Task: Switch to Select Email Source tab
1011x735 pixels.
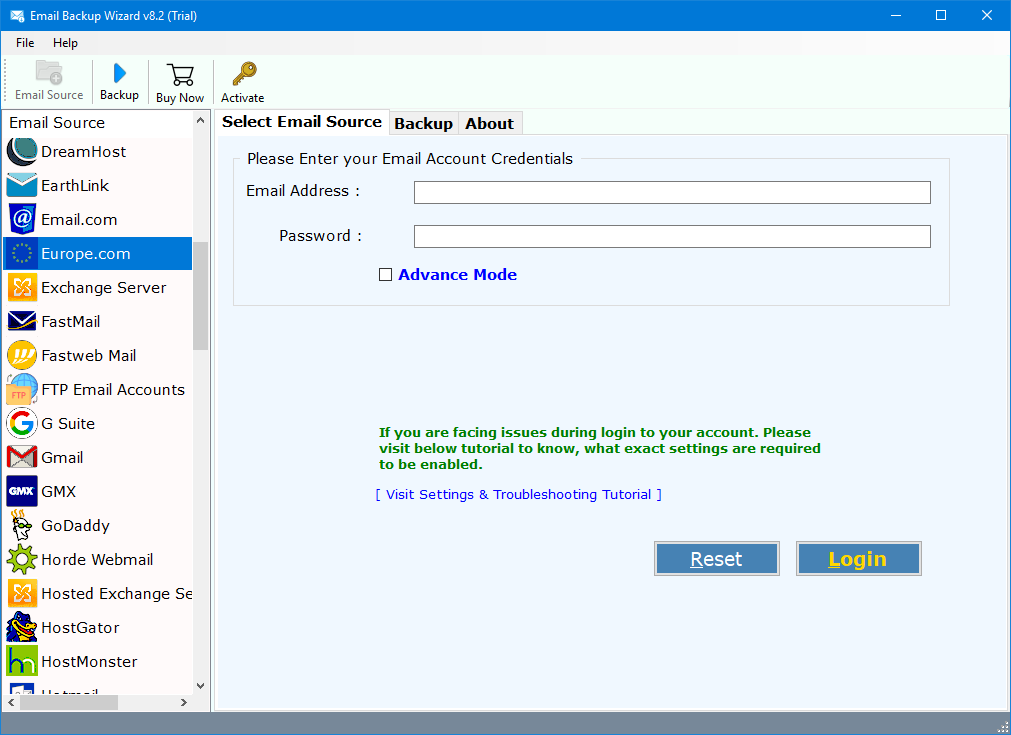Action: (x=302, y=122)
